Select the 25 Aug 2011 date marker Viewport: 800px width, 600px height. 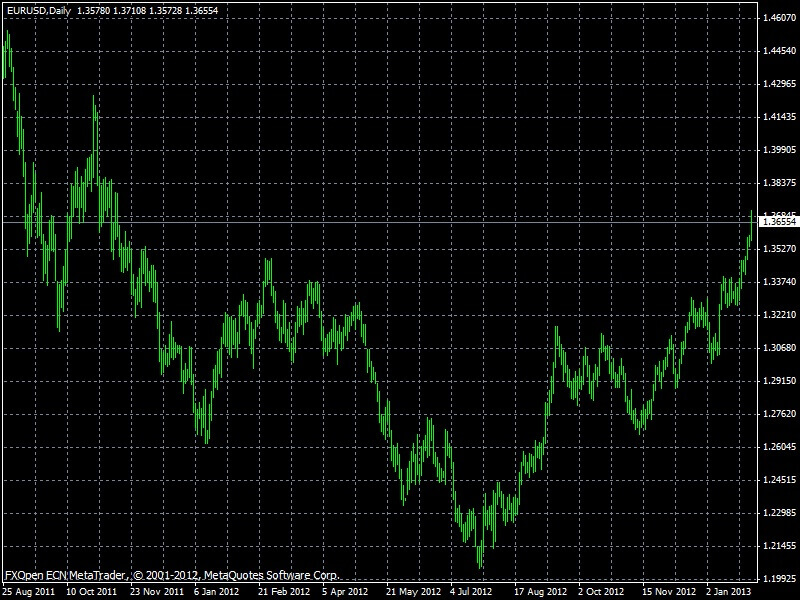point(29,592)
